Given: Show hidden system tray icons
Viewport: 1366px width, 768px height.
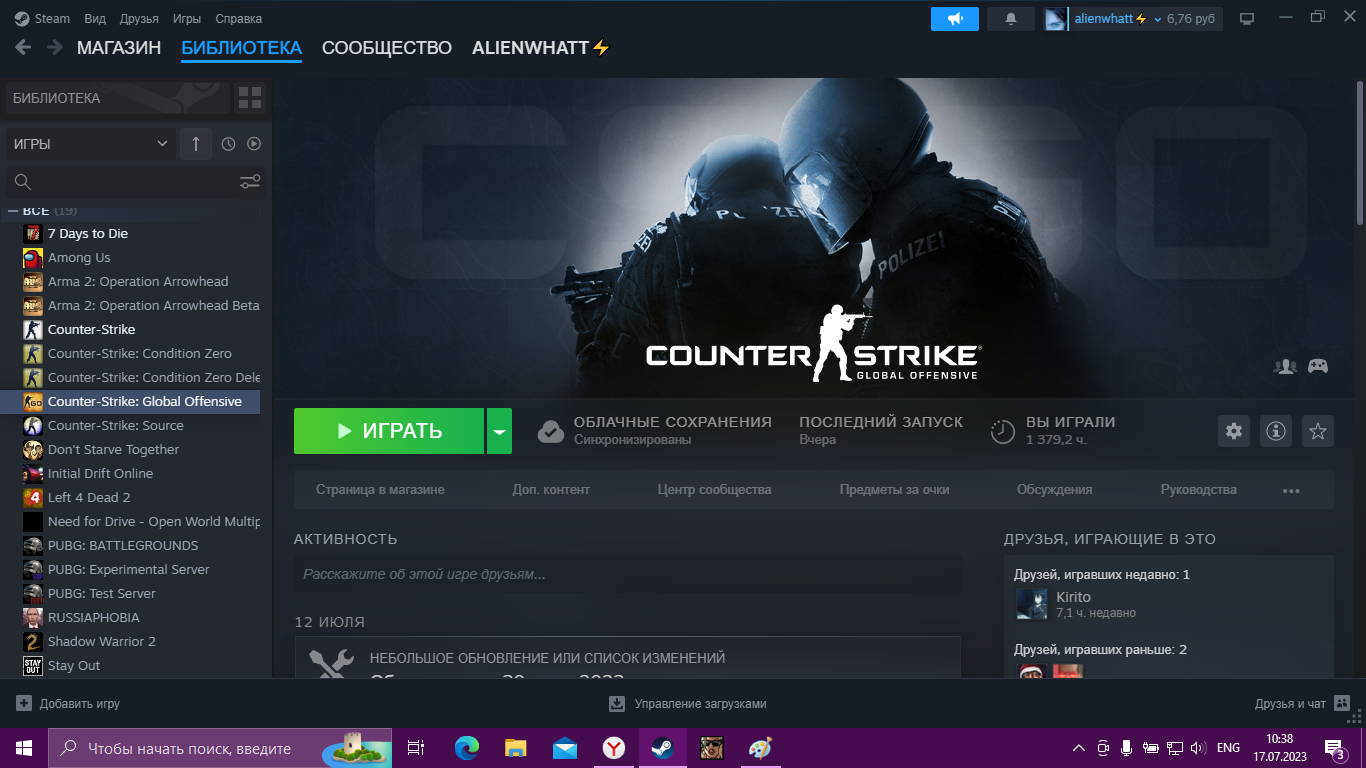Looking at the screenshot, I should point(1078,747).
